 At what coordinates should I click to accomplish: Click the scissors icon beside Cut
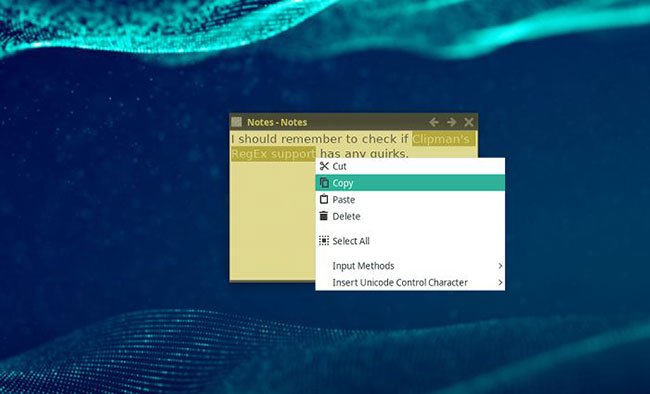coord(324,166)
